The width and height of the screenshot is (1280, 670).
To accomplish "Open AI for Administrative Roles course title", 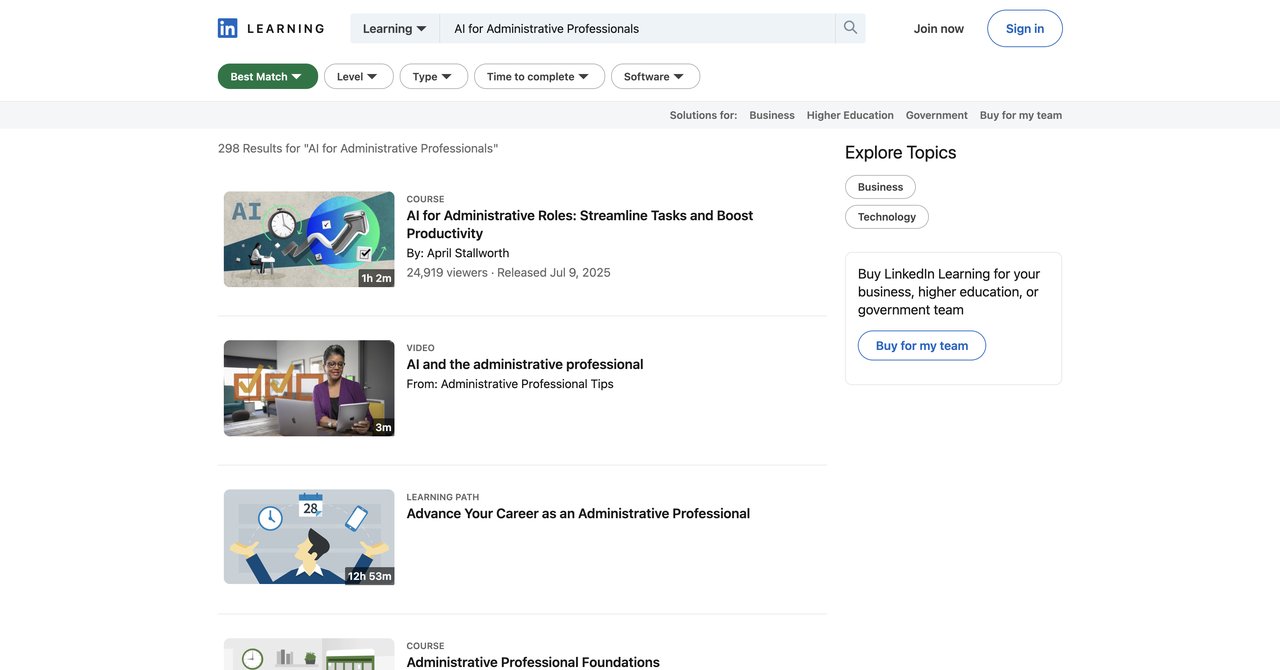I will 580,224.
